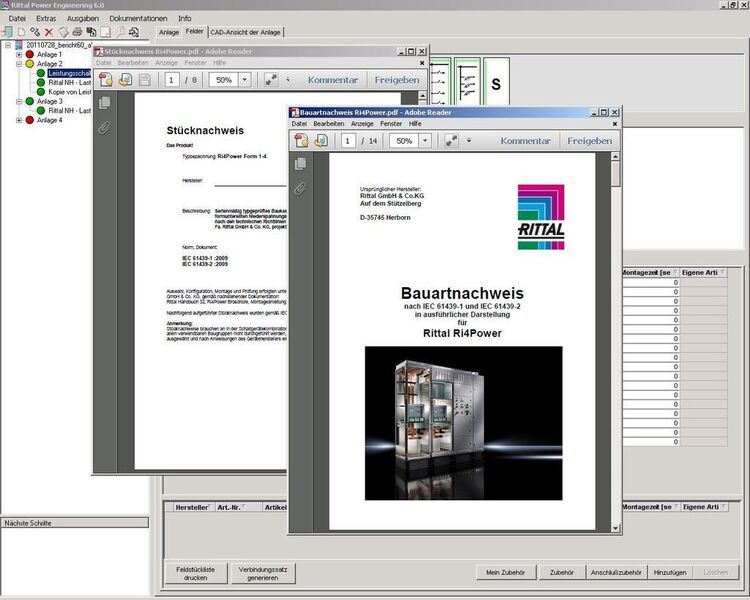Click the magnifier search icon in Rittal toolbar
Screen dimensions: 750x600
tap(120, 32)
